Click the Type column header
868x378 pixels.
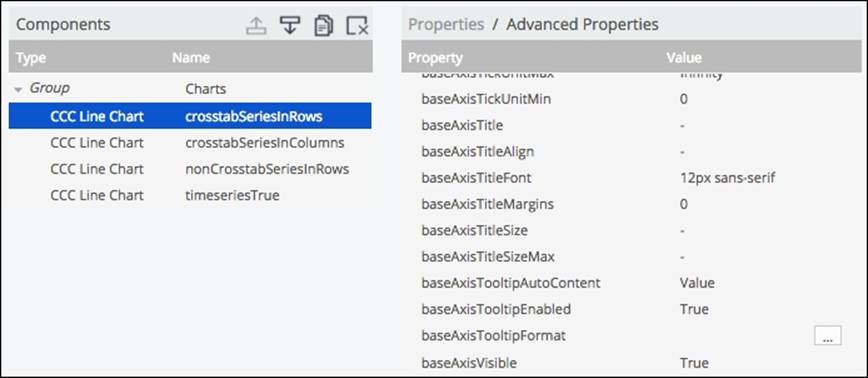pyautogui.click(x=31, y=58)
